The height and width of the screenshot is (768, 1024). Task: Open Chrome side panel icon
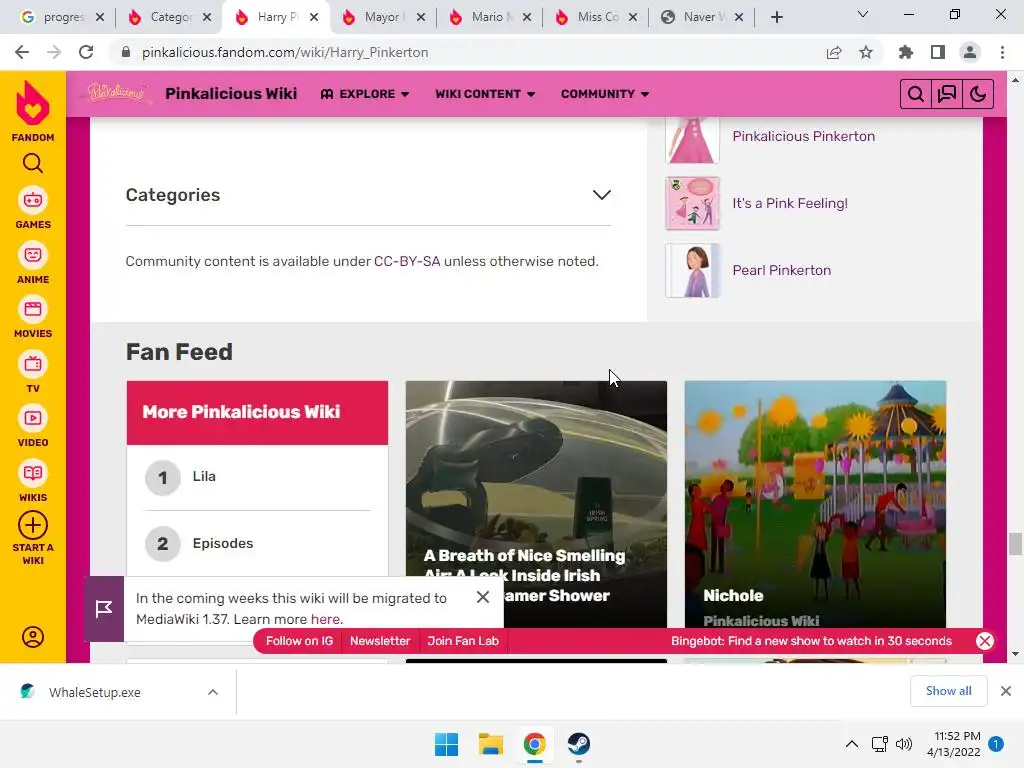point(938,52)
